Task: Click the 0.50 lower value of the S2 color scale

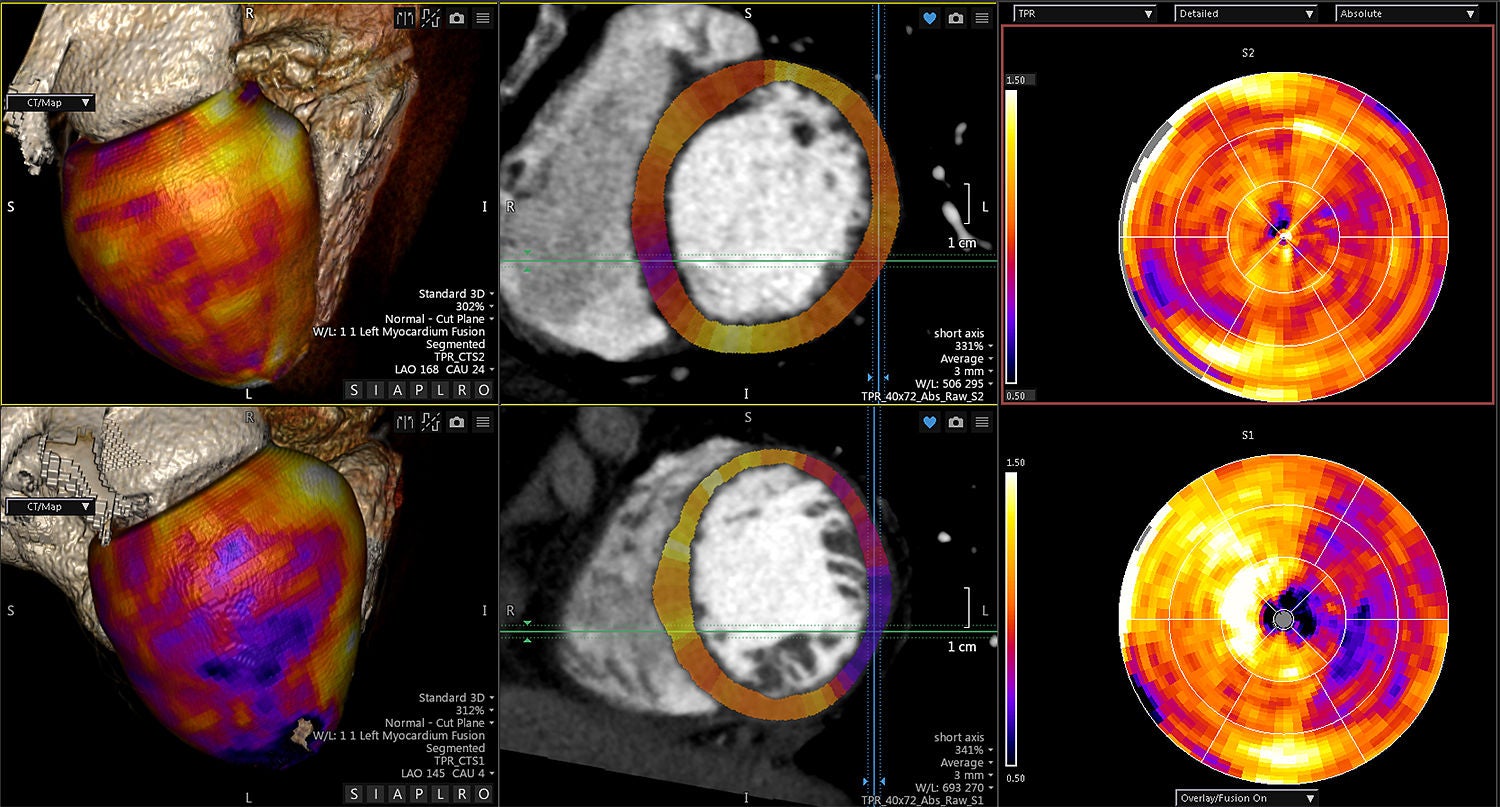Action: 1018,395
